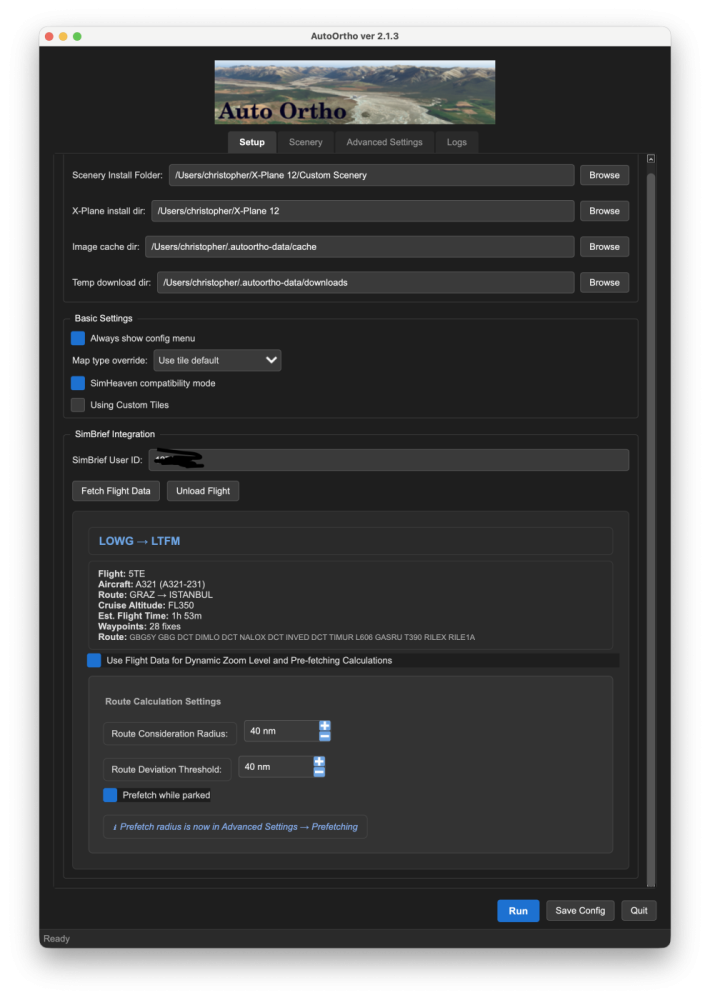
Task: Click the Run button
Action: tap(518, 911)
